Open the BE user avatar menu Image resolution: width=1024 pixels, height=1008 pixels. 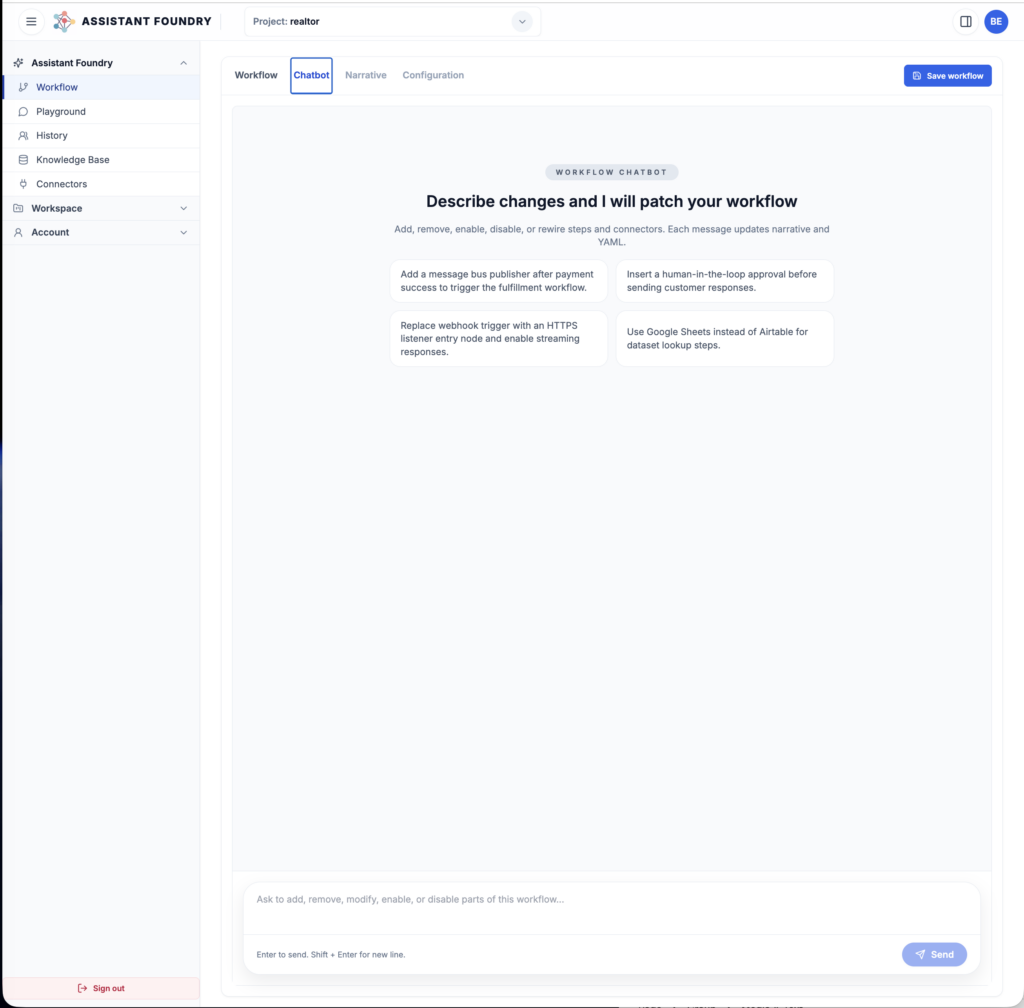pos(996,21)
